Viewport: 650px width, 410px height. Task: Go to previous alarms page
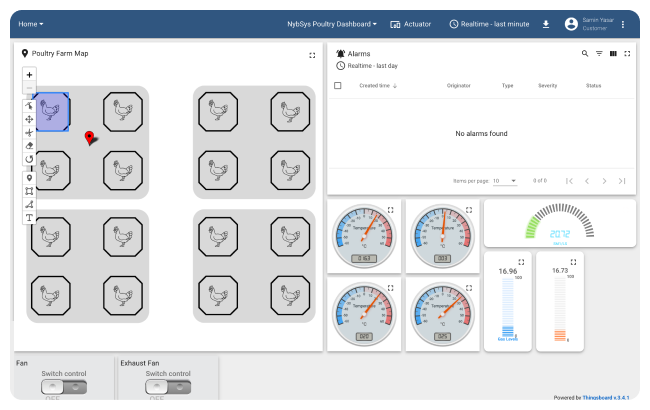click(x=587, y=181)
